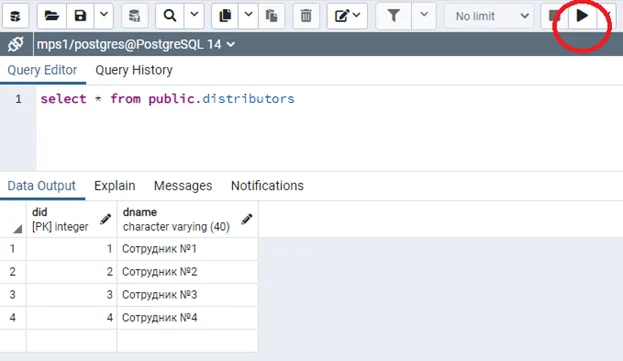Save the query file using floppy icon
623x361 pixels.
coord(80,16)
